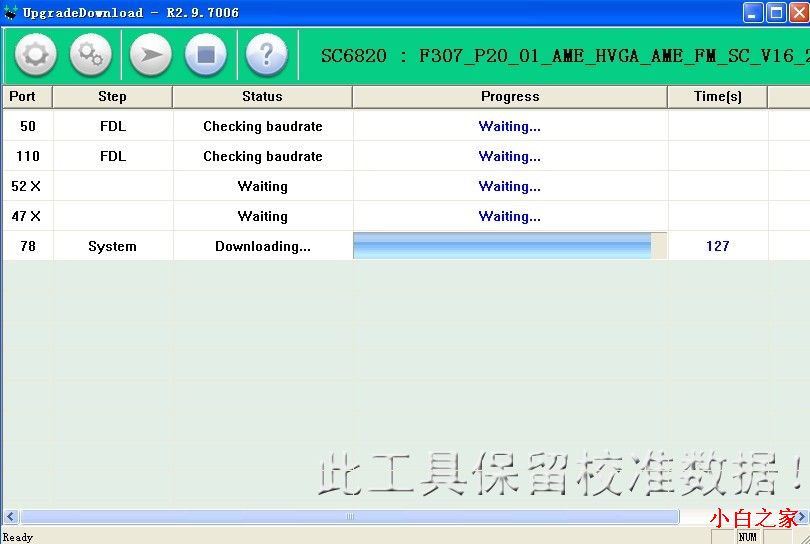Viewport: 810px width, 544px height.
Task: Select port 78 row cell
Action: [28, 246]
